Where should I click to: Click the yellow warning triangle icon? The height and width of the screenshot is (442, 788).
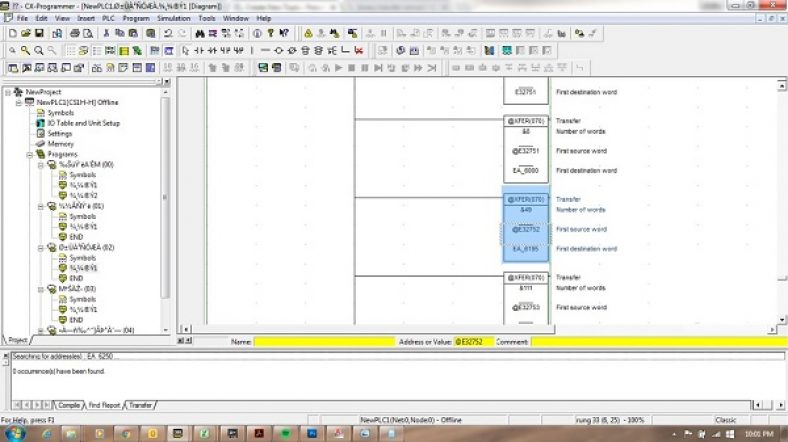click(x=308, y=33)
